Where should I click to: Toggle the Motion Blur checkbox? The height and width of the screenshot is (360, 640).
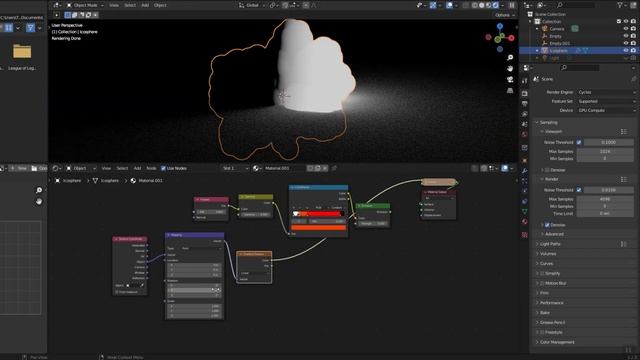point(542,283)
